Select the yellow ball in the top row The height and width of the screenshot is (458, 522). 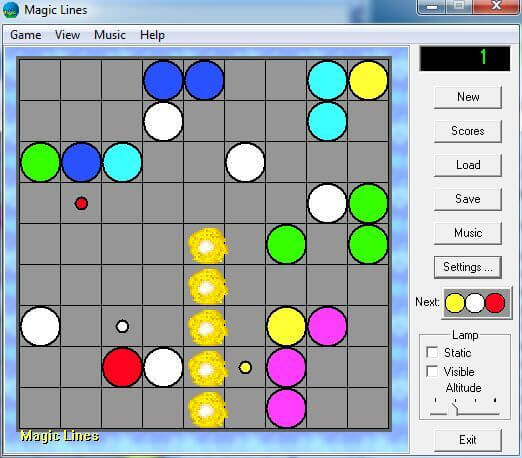coord(368,80)
